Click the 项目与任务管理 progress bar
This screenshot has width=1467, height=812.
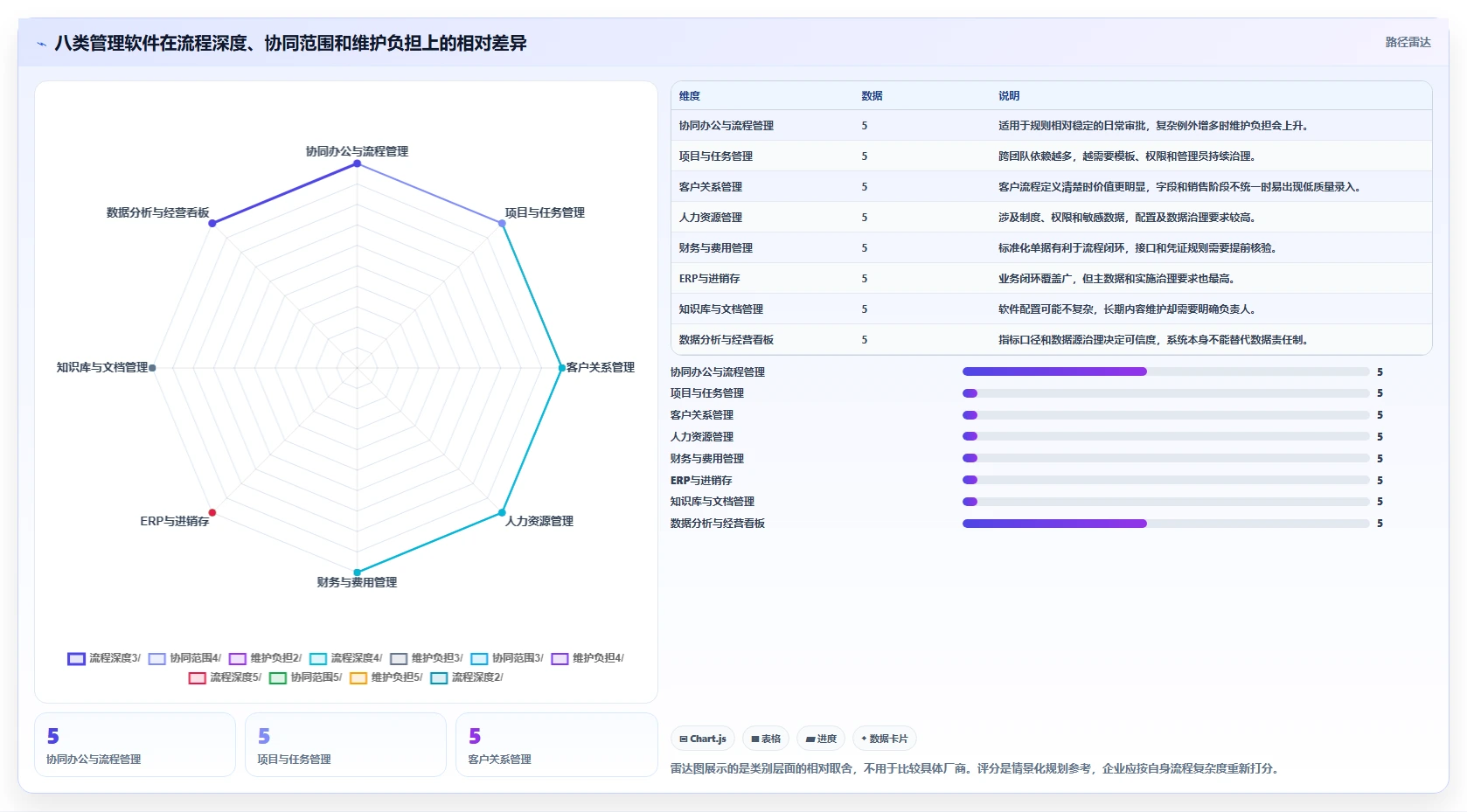click(x=1165, y=393)
